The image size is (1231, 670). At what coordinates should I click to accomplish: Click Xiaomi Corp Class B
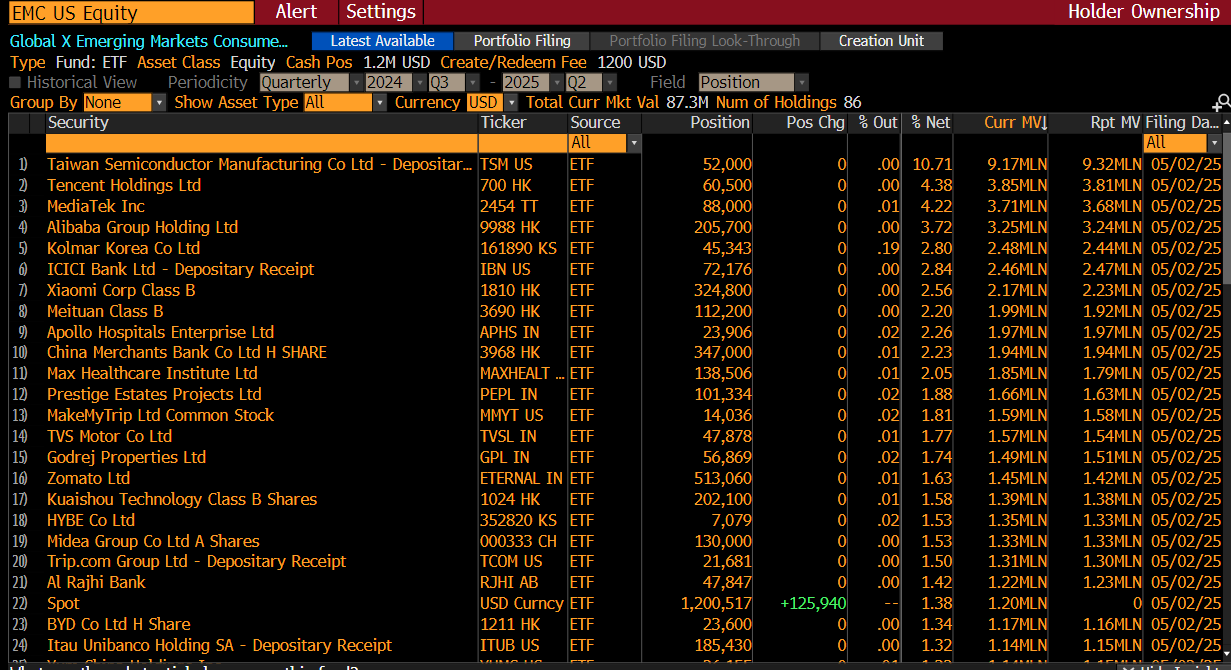[121, 290]
